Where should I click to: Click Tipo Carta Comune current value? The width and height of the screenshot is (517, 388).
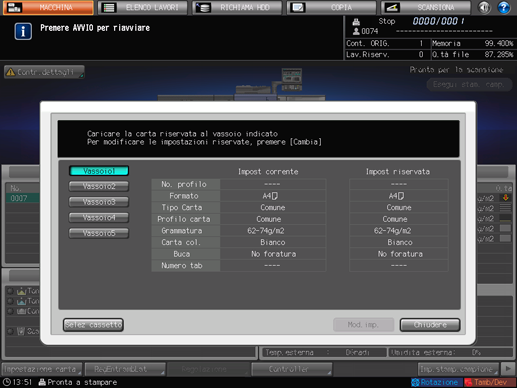[x=273, y=207]
